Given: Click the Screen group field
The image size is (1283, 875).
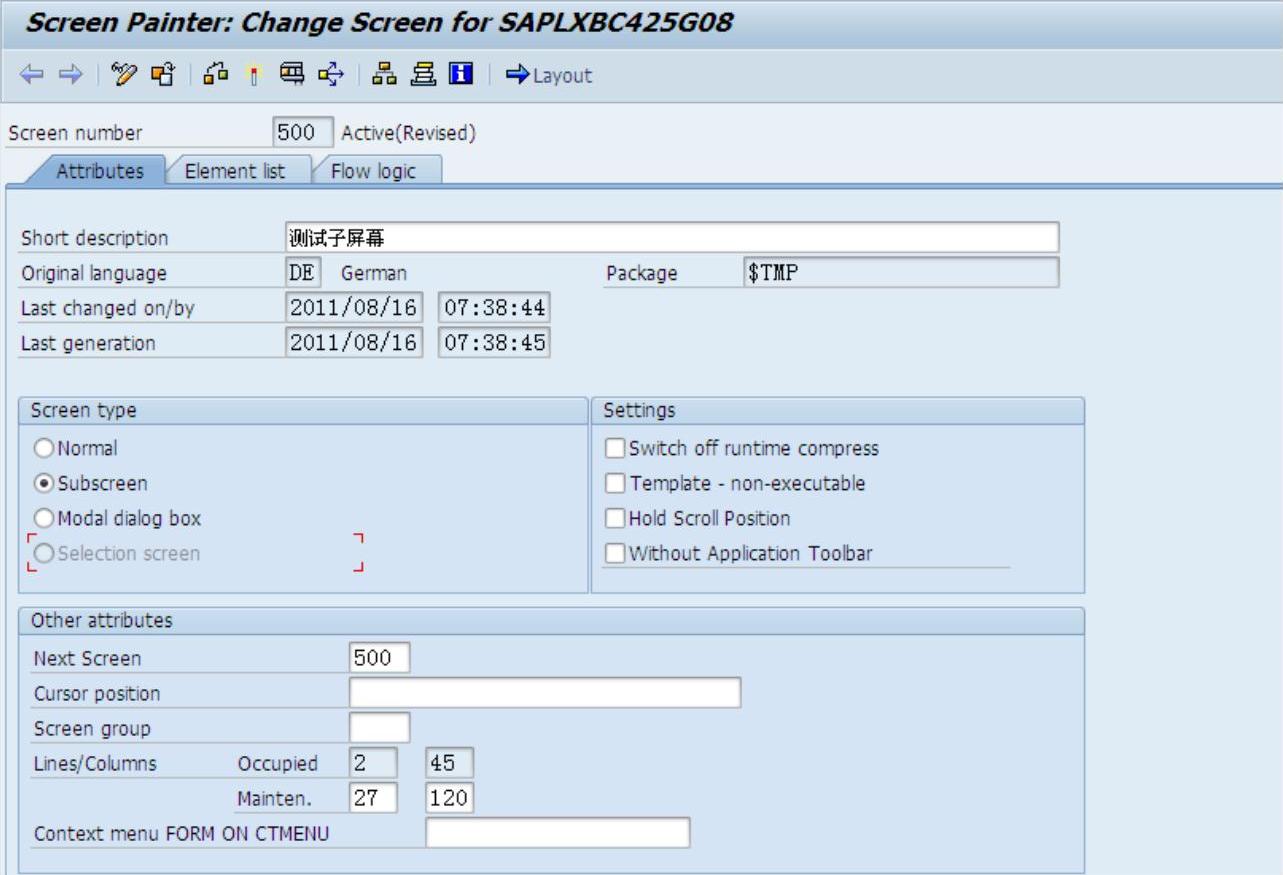Looking at the screenshot, I should coord(379,728).
